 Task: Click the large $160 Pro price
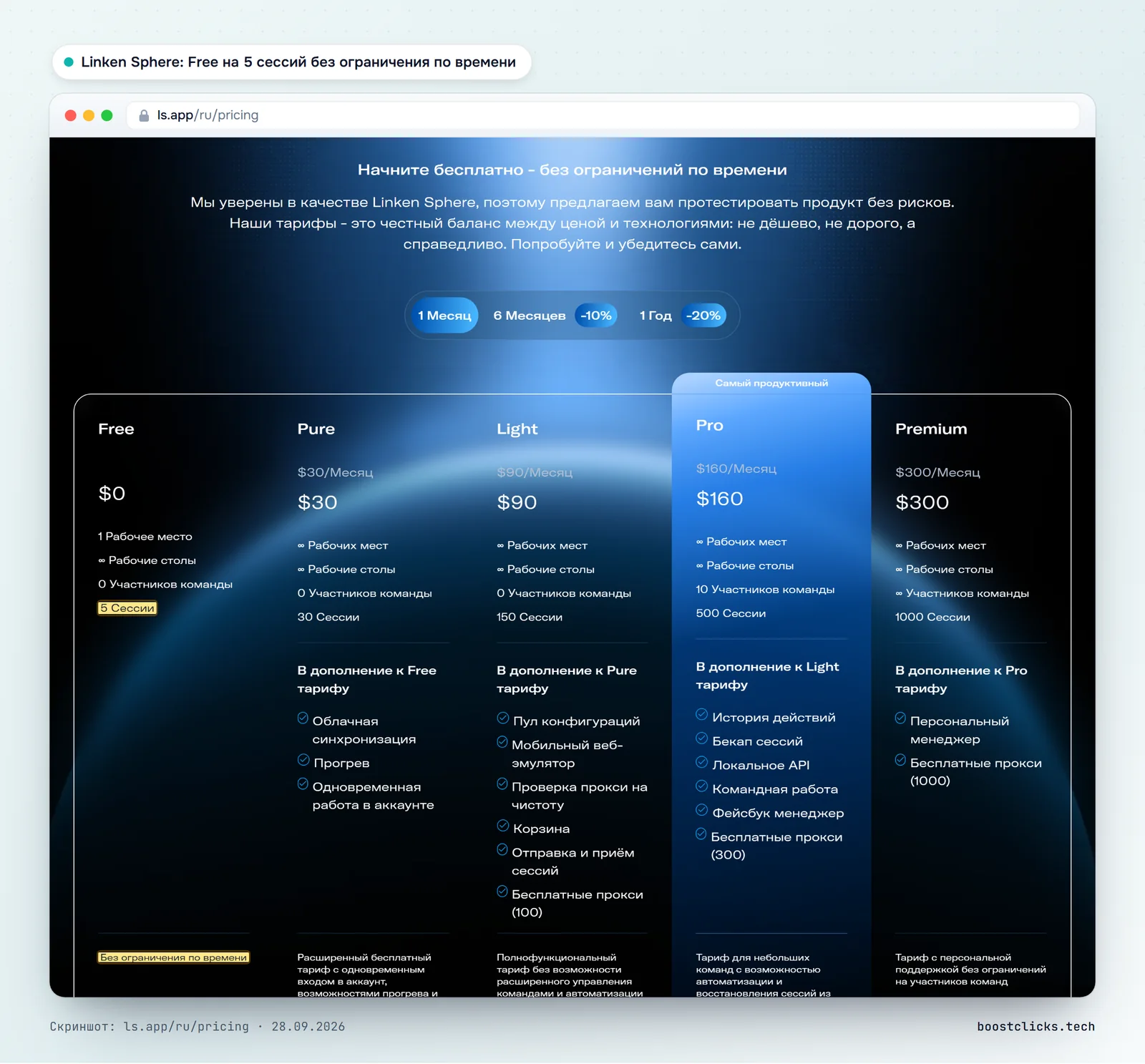(x=720, y=499)
